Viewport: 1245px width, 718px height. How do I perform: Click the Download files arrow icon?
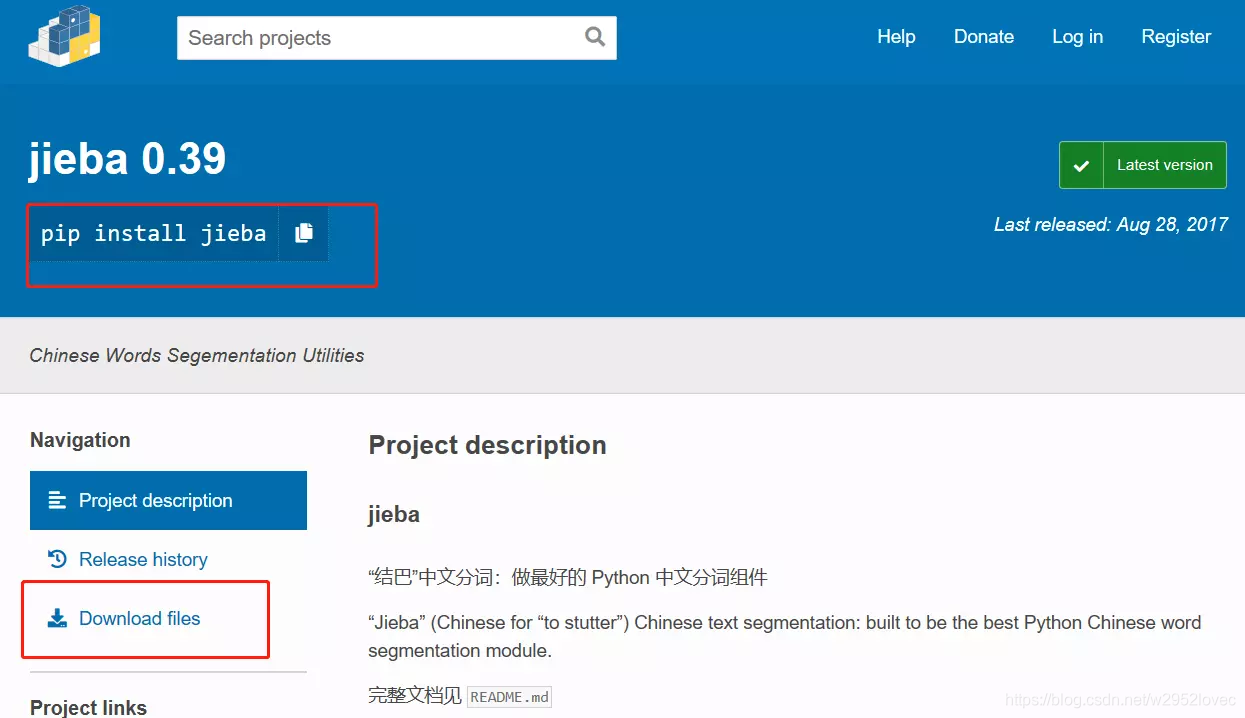(x=57, y=618)
